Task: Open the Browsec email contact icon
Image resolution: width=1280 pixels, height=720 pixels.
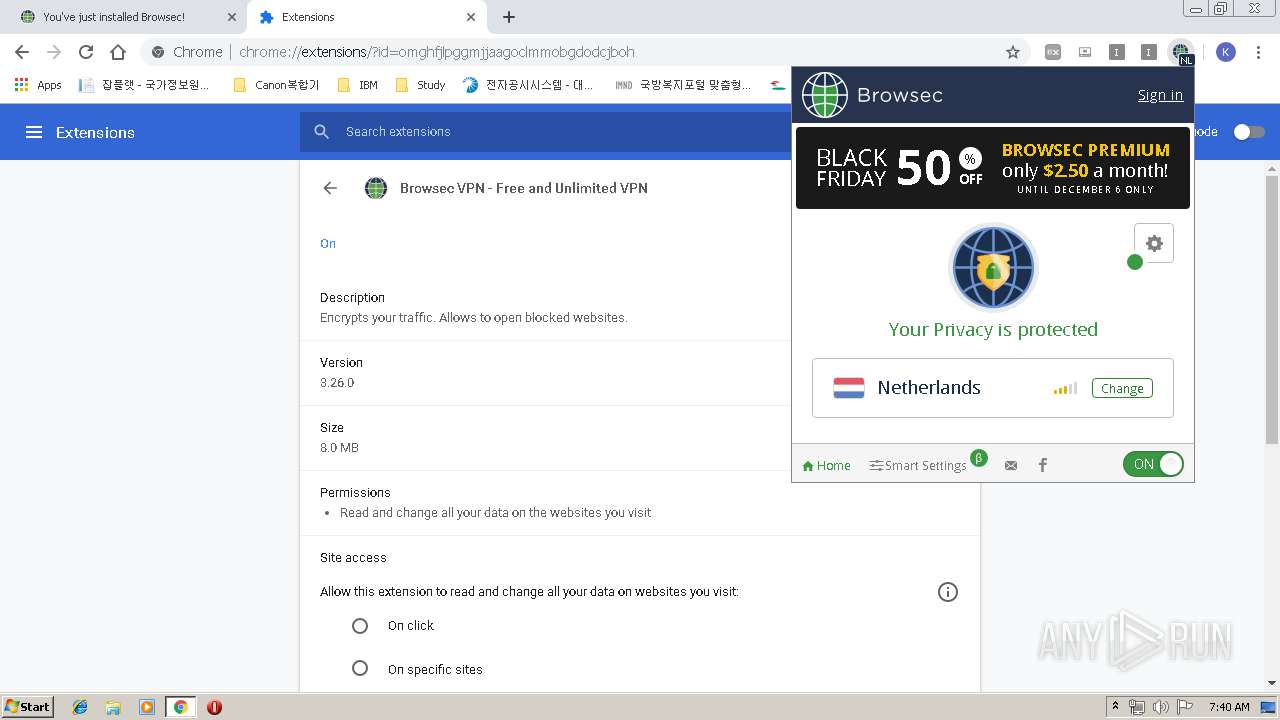Action: click(1011, 465)
